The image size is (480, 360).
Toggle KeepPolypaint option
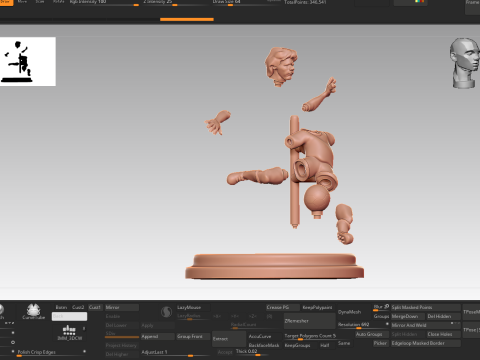point(317,307)
